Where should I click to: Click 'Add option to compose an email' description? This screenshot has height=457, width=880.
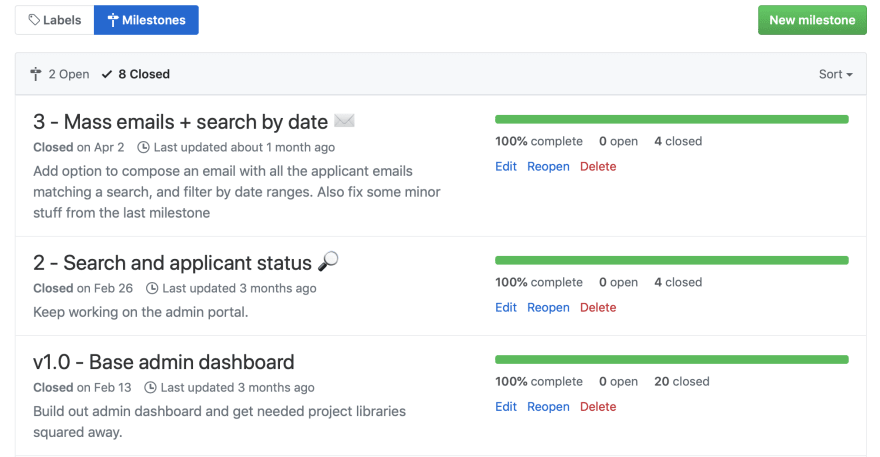(237, 192)
